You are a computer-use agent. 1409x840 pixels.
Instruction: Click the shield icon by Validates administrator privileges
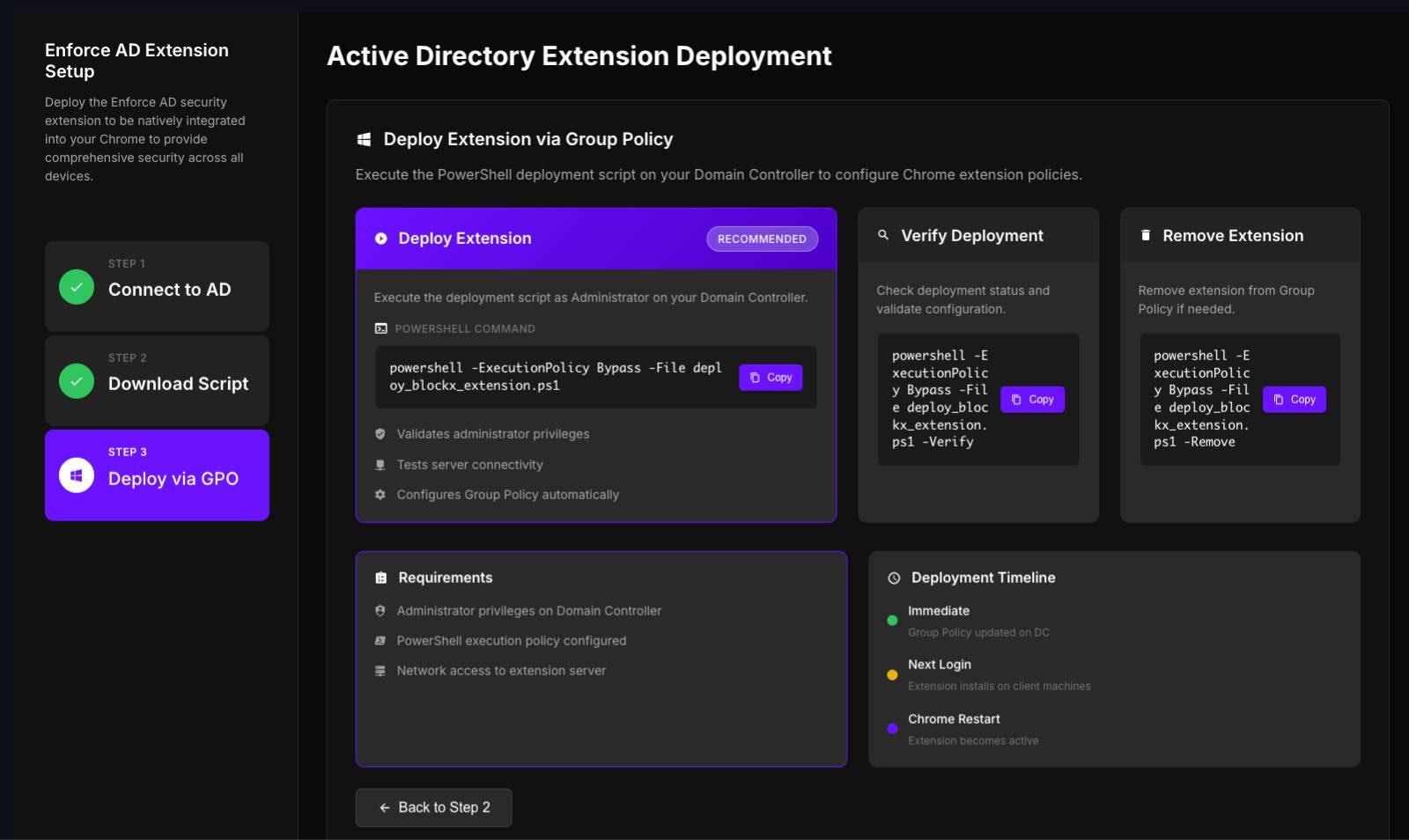(x=380, y=434)
